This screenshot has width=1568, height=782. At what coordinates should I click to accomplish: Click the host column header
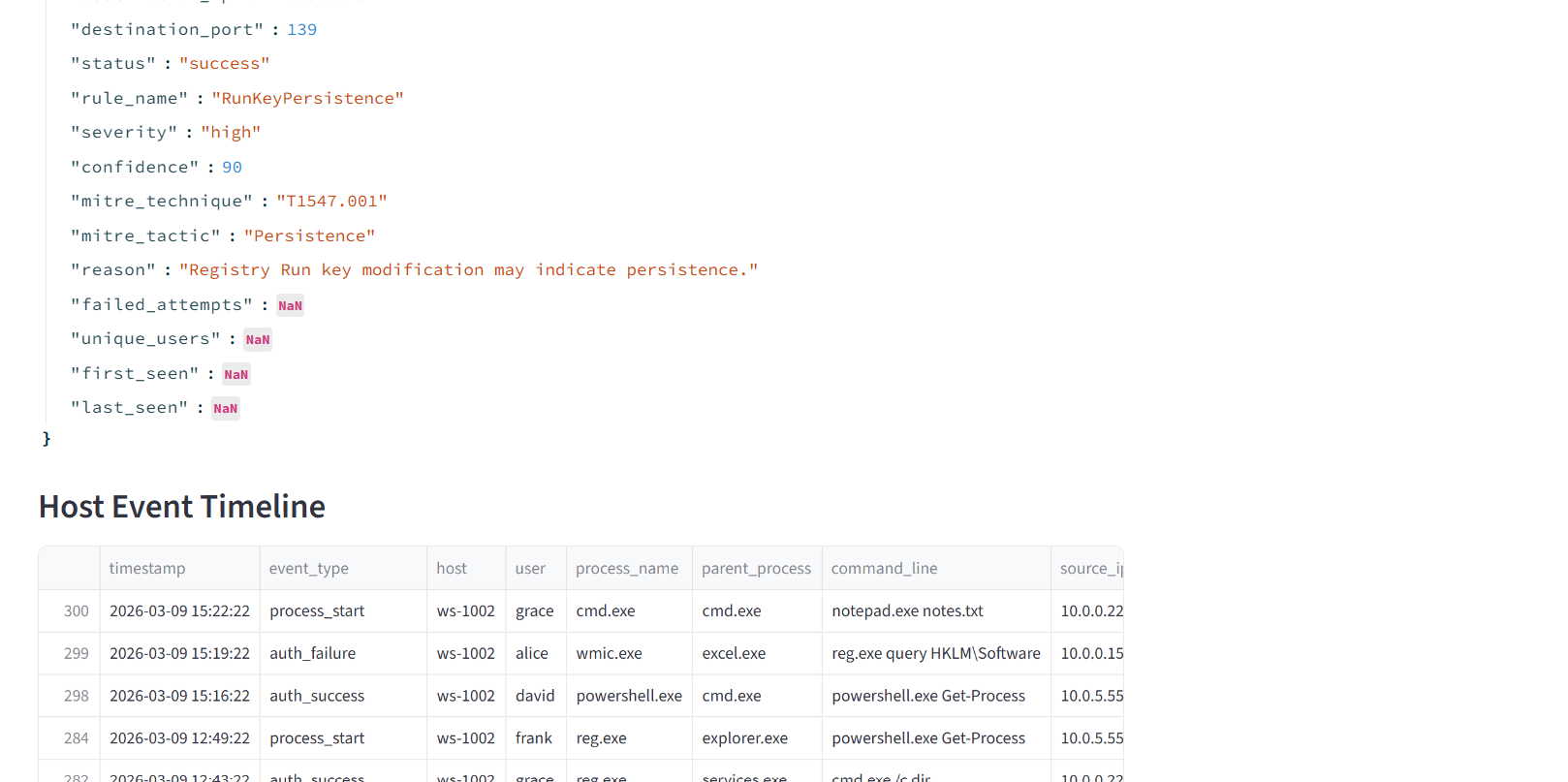point(466,568)
